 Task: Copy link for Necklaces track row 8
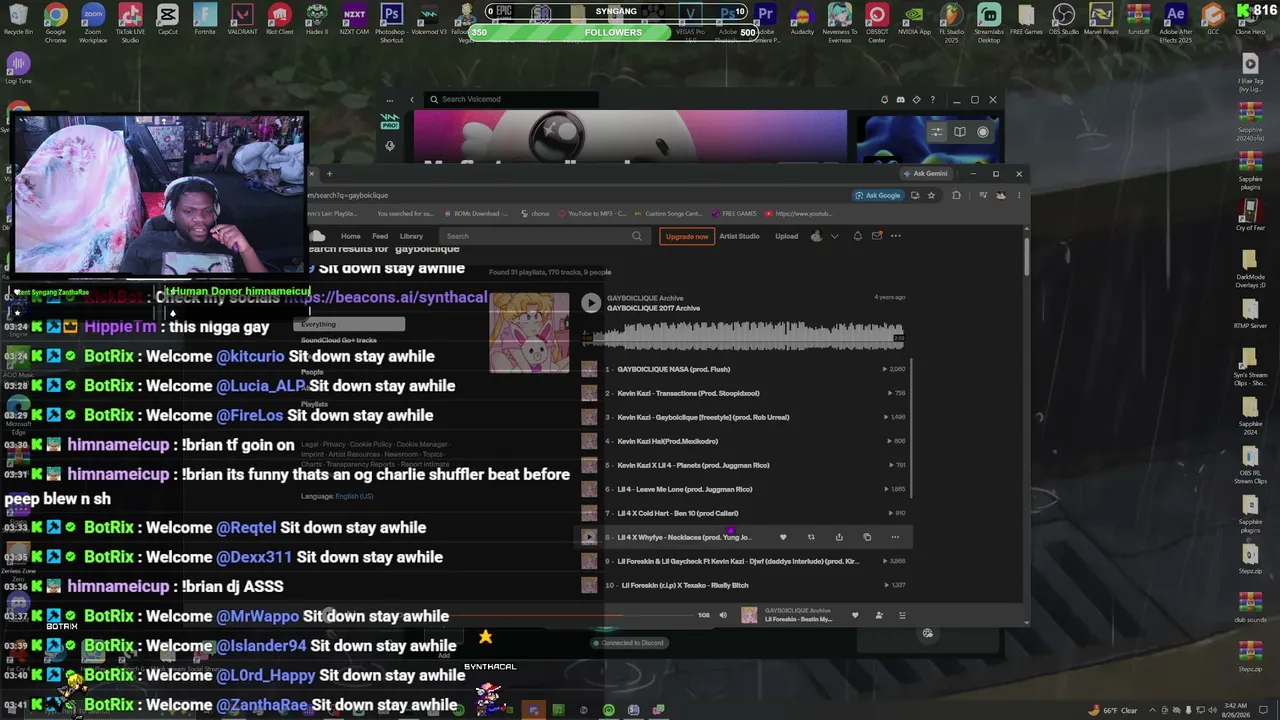(867, 537)
